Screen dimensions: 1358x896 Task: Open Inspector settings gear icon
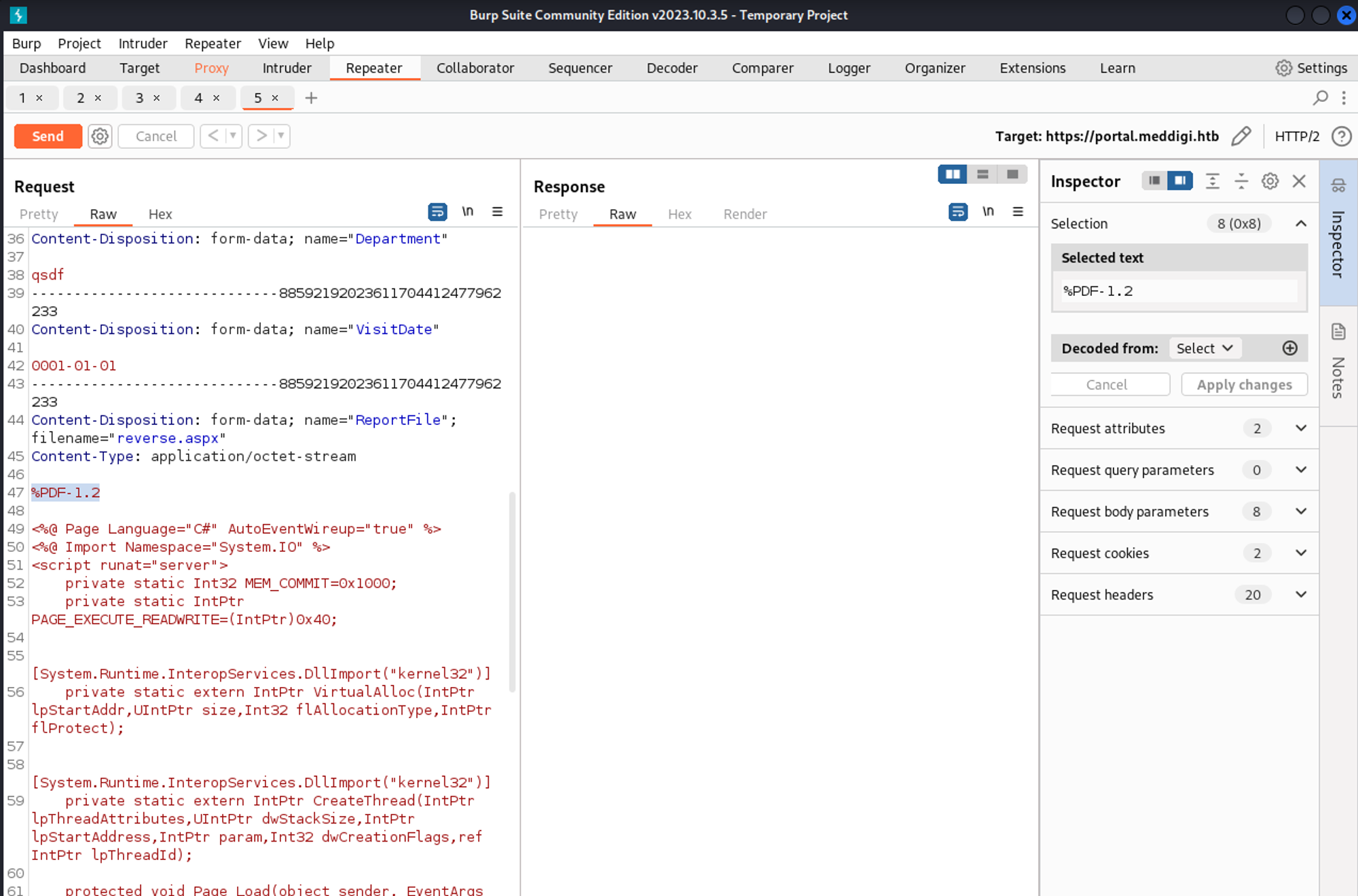[x=1270, y=181]
